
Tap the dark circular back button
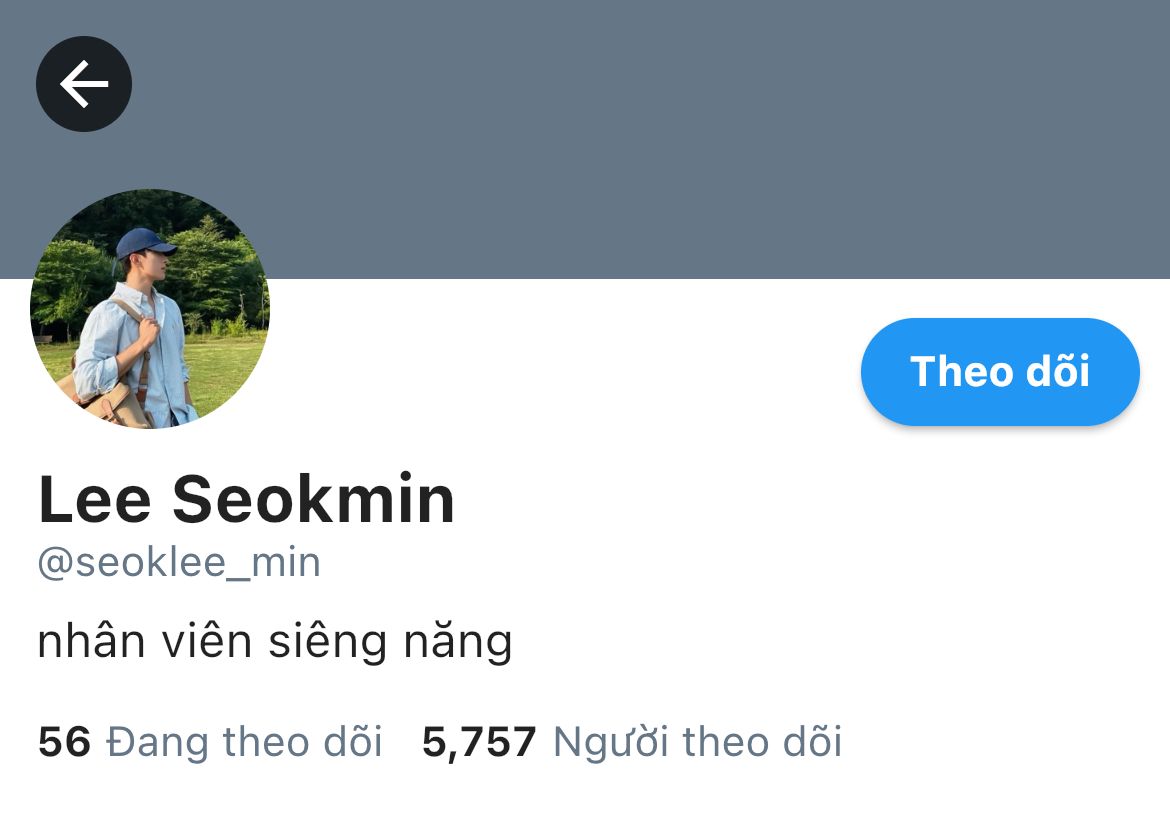[84, 84]
